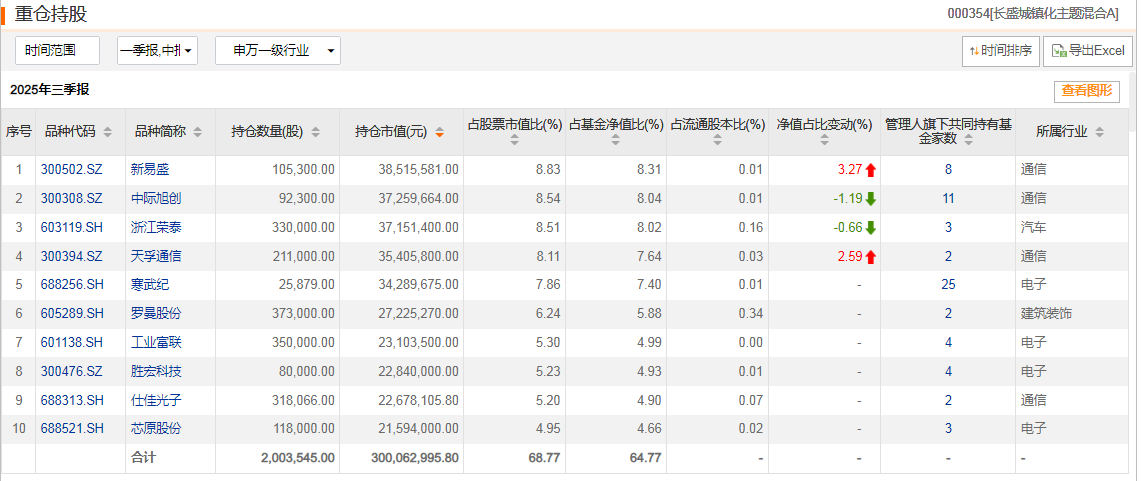Click stock name 工业富联

coord(156,343)
